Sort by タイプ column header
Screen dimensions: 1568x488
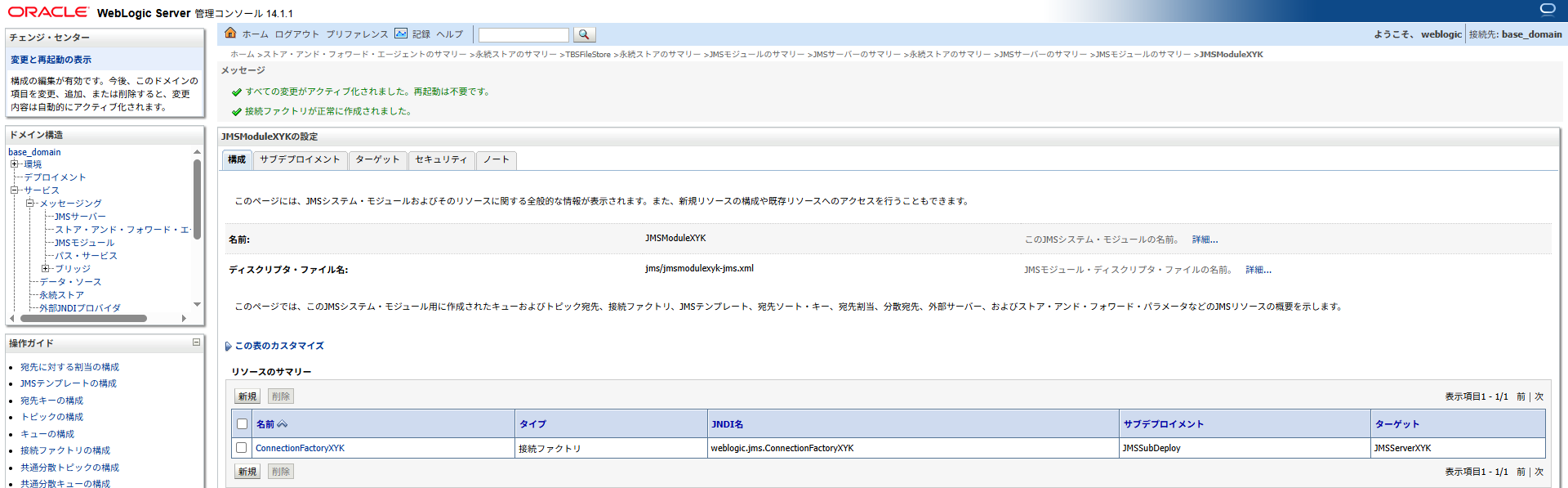(x=532, y=424)
